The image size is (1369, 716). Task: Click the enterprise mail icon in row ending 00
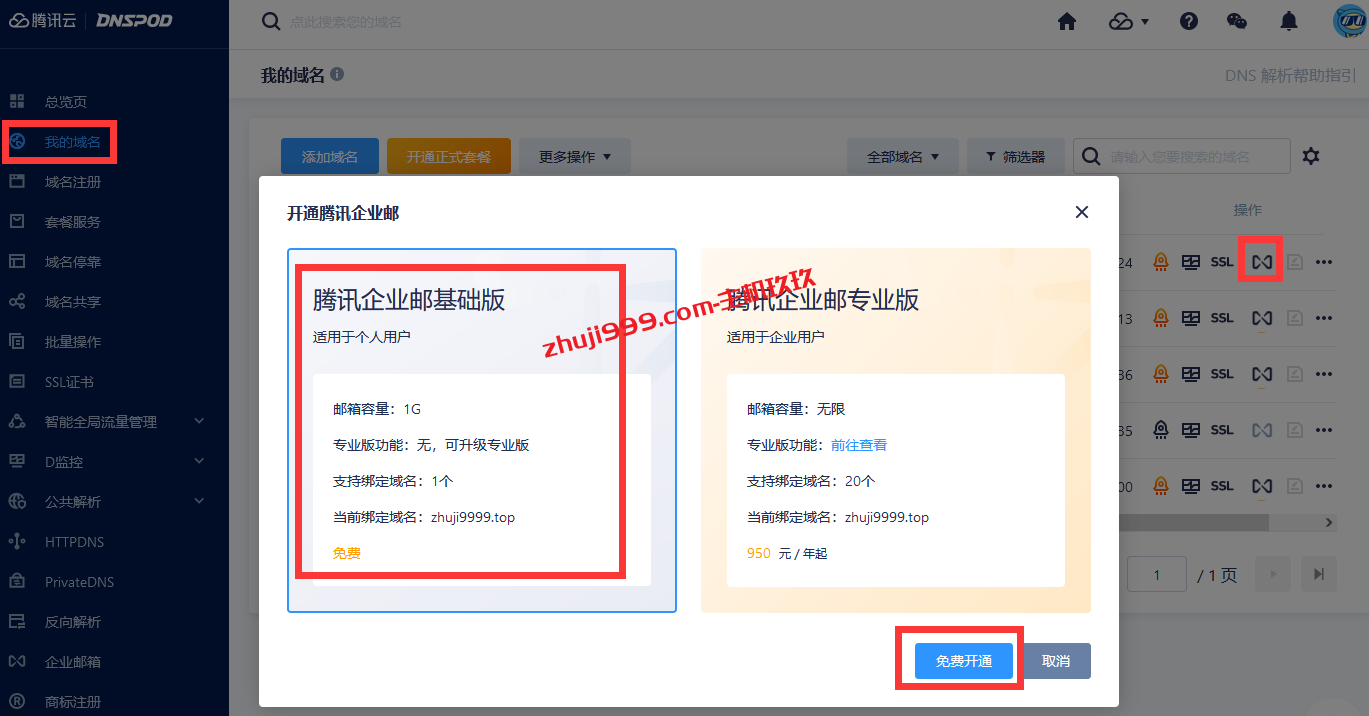click(1262, 486)
